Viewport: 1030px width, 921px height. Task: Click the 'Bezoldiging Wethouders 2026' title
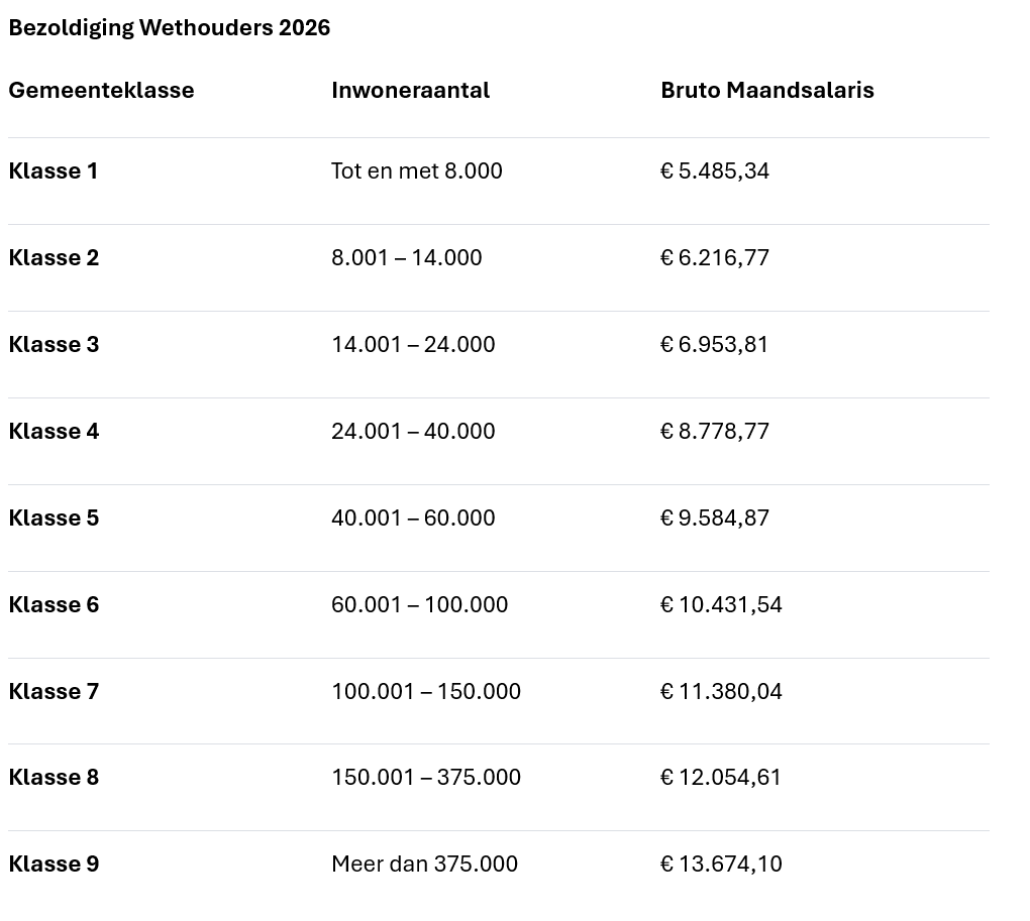coord(169,29)
